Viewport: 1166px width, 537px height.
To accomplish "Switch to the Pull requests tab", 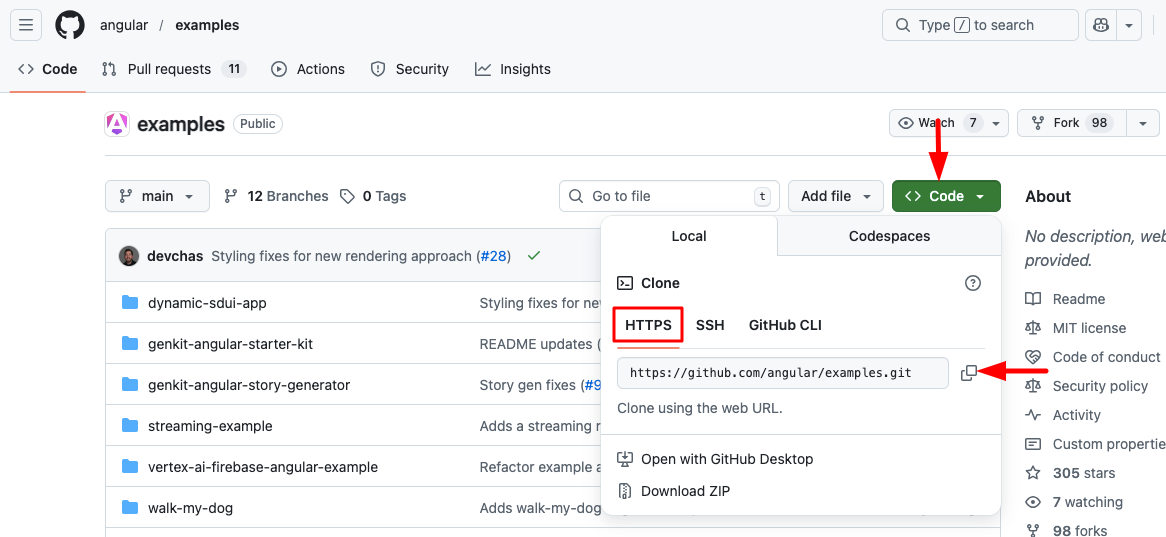I will (173, 69).
